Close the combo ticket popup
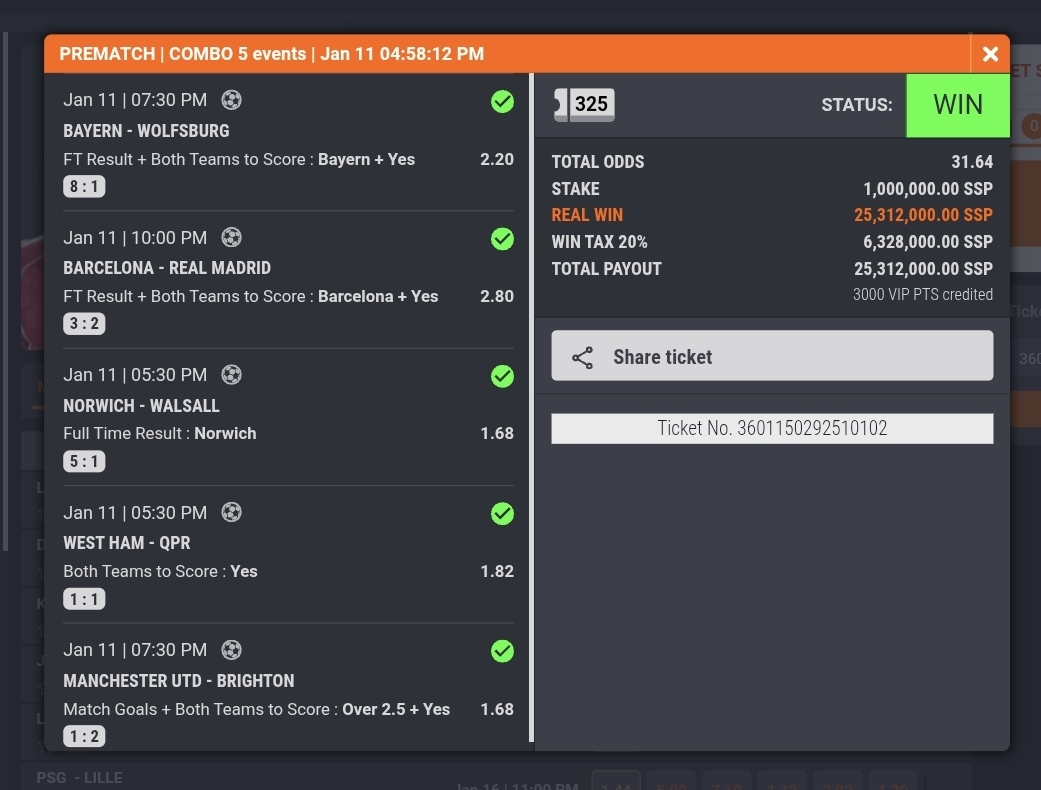The image size is (1041, 790). tap(990, 54)
